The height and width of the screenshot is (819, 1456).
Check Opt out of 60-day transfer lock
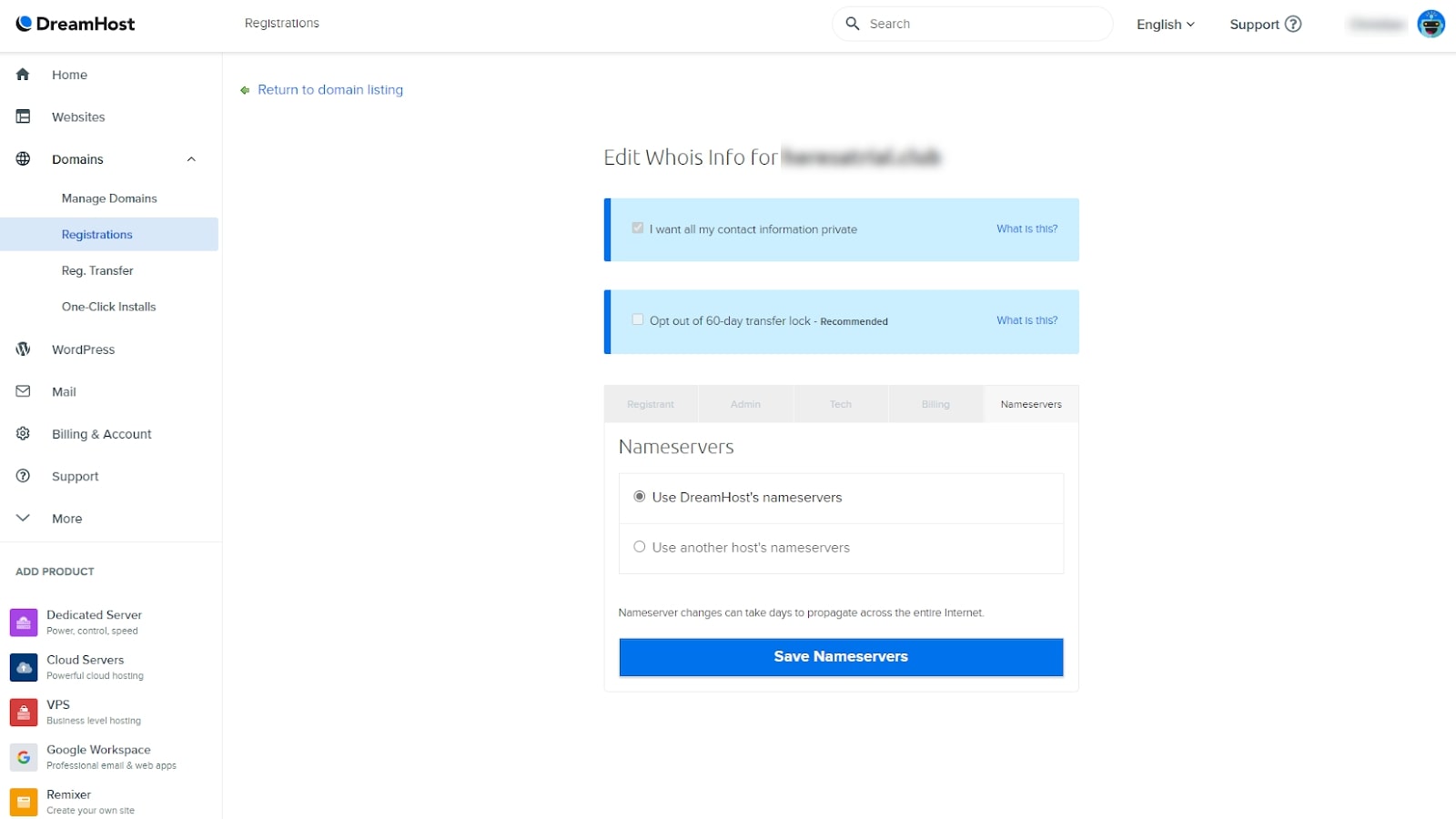638,319
